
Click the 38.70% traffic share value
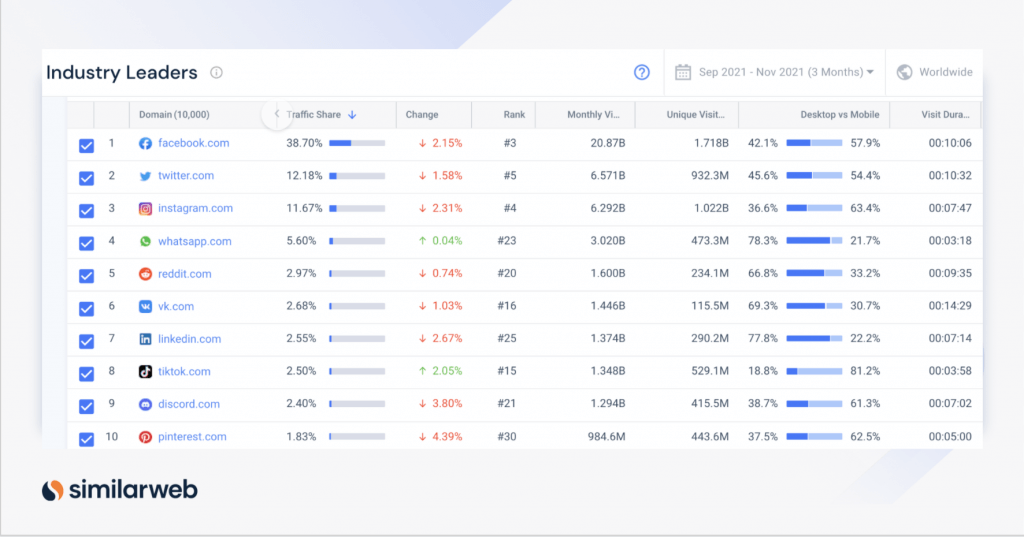click(304, 143)
